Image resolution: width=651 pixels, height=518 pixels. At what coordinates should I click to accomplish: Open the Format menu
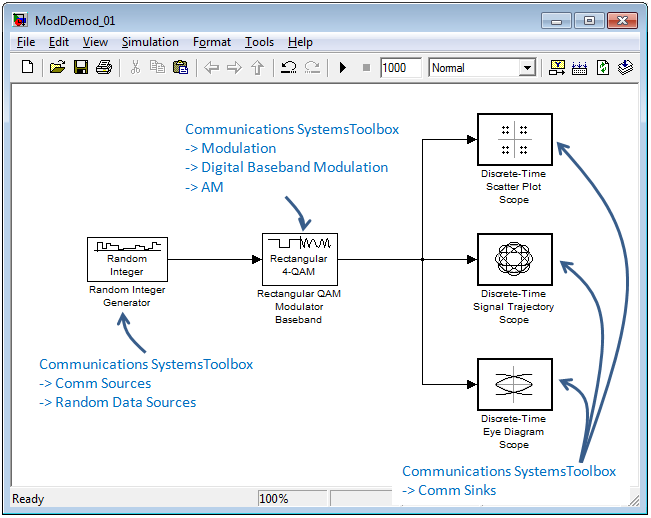pyautogui.click(x=212, y=42)
